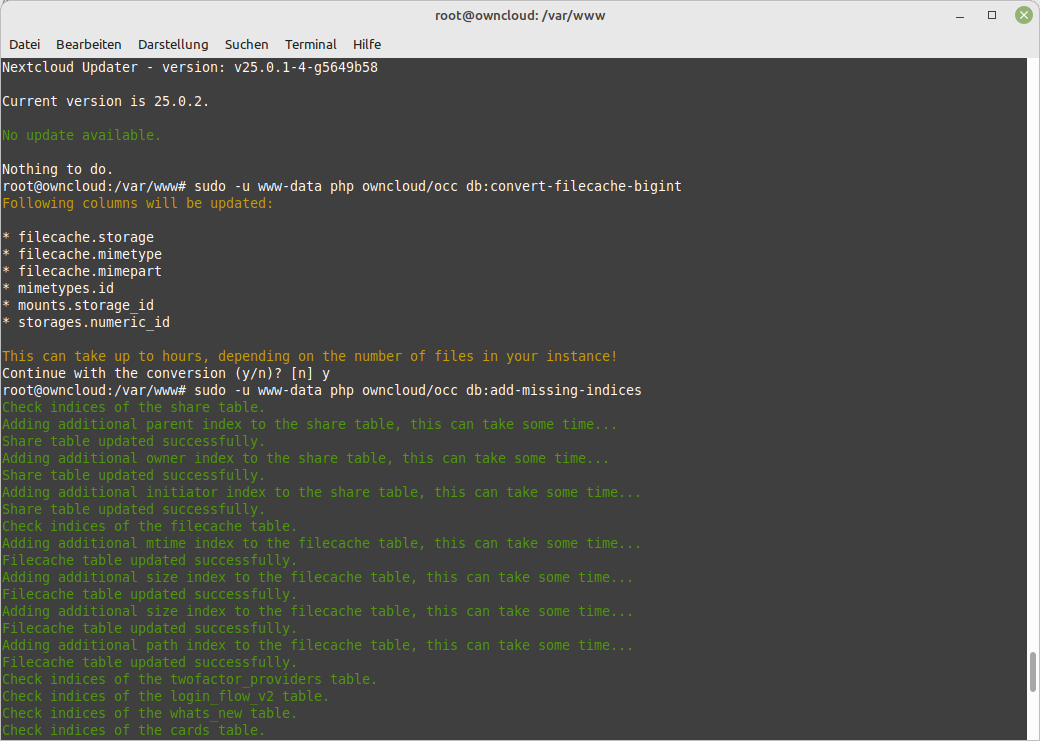Click 'Check indices of the login_flow_v2 table.'
Image resolution: width=1040 pixels, height=741 pixels.
pyautogui.click(x=165, y=697)
